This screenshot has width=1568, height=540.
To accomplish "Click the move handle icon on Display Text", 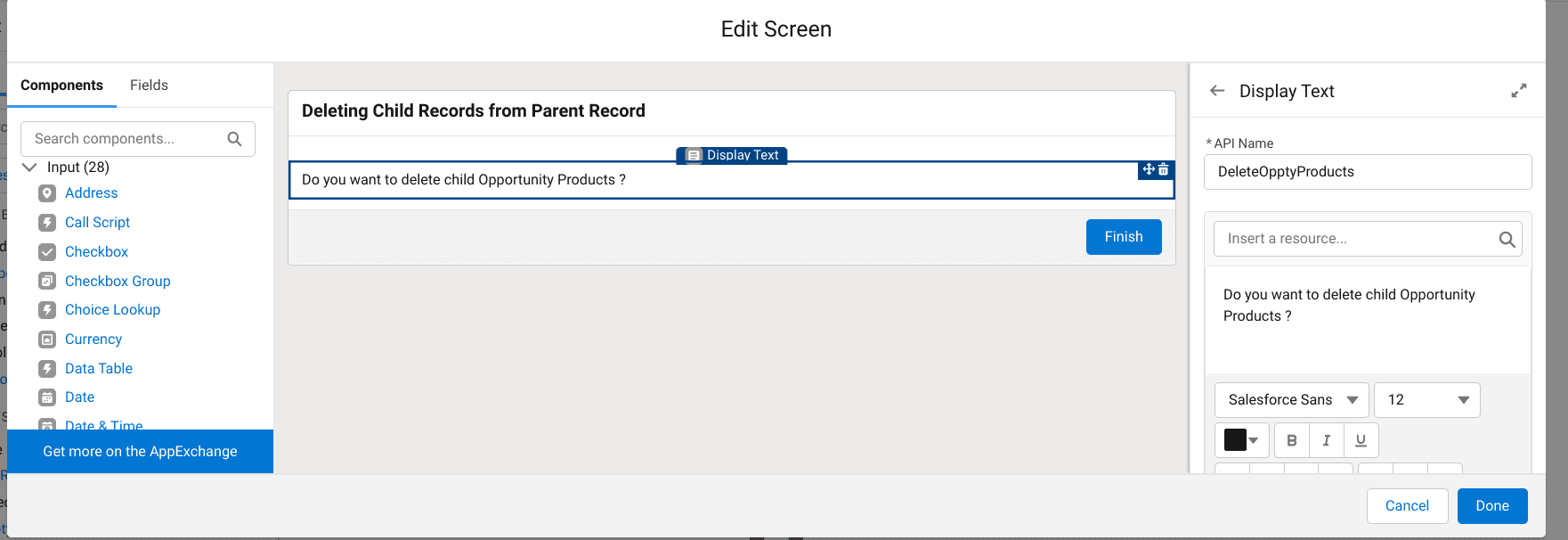I will [x=1149, y=169].
